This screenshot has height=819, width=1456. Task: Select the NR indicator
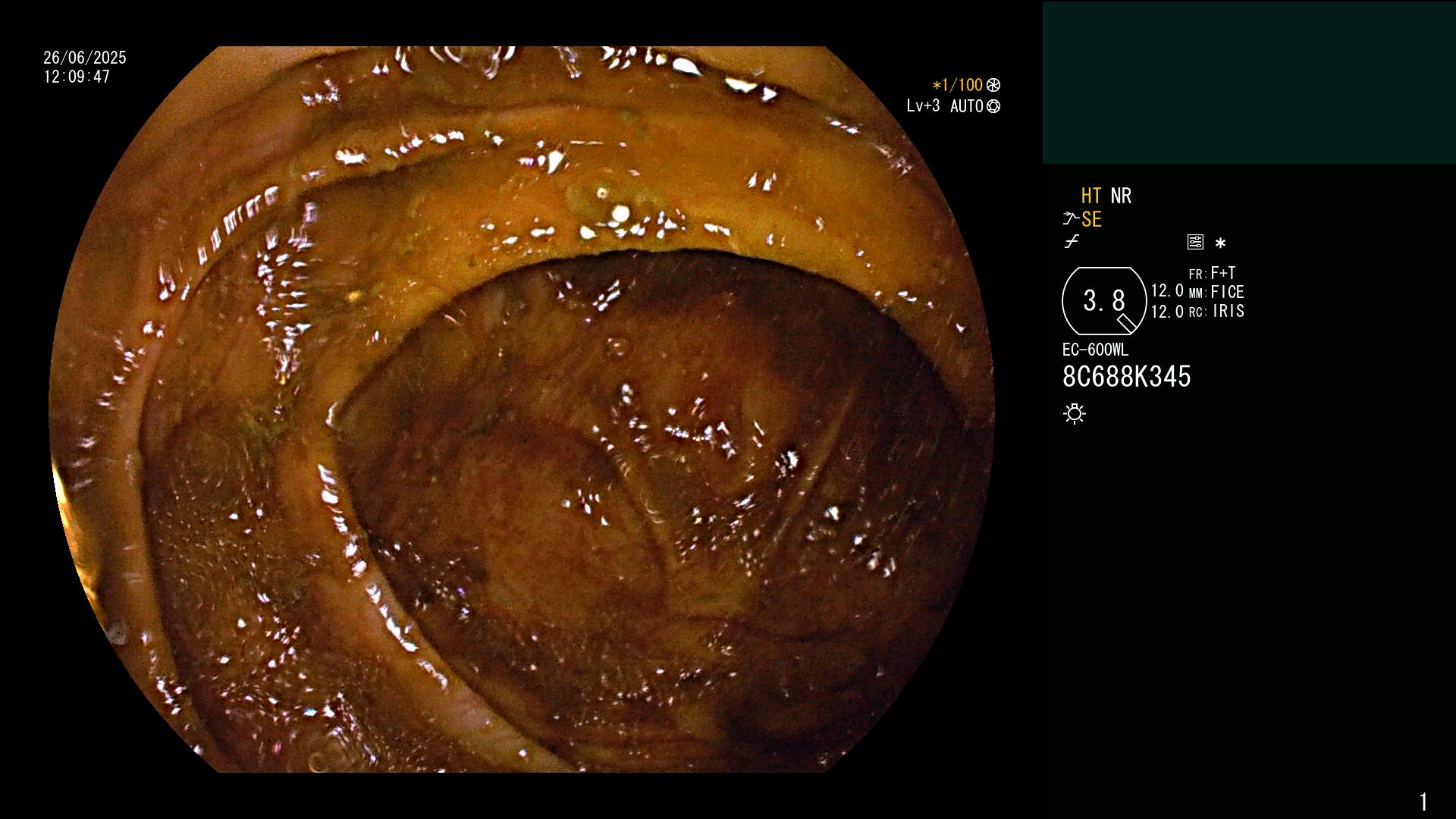(1121, 196)
